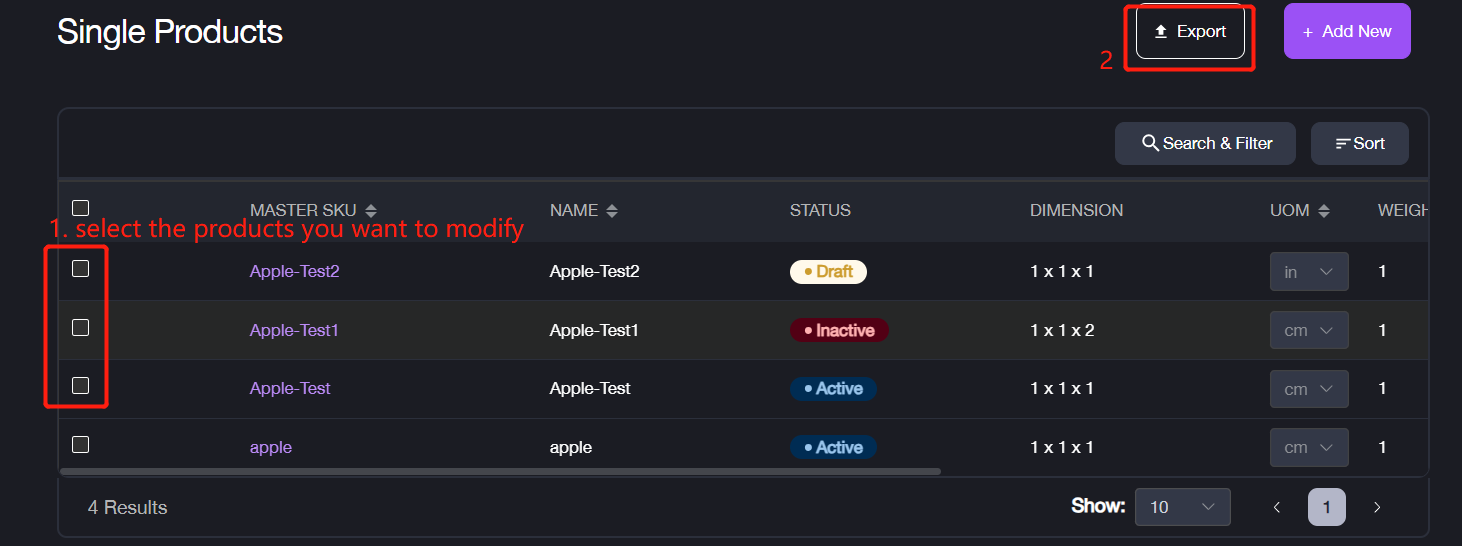The height and width of the screenshot is (546, 1462).
Task: Check the apple row checkbox
Action: [81, 444]
